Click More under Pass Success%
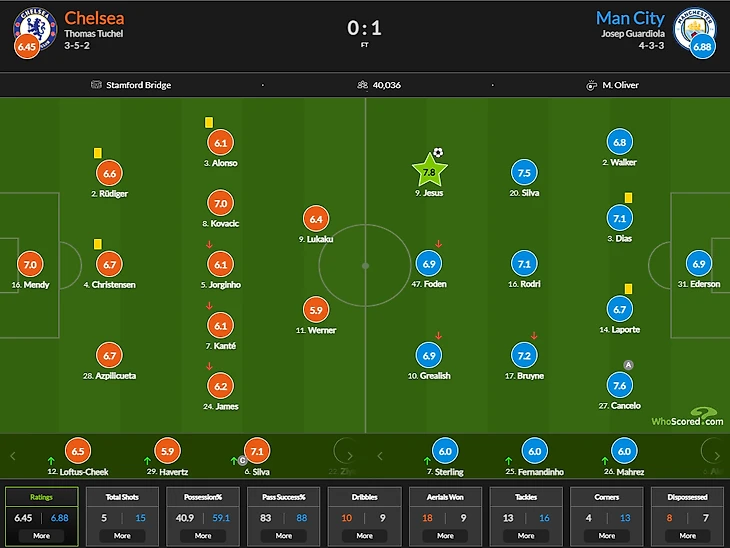Screen dimensions: 730x548 click(x=284, y=536)
